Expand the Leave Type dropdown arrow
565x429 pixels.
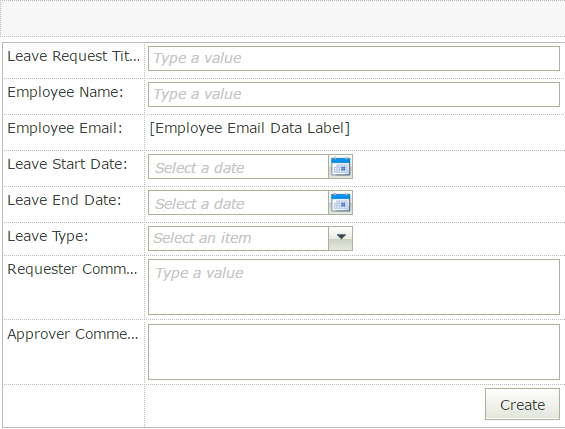pos(341,238)
